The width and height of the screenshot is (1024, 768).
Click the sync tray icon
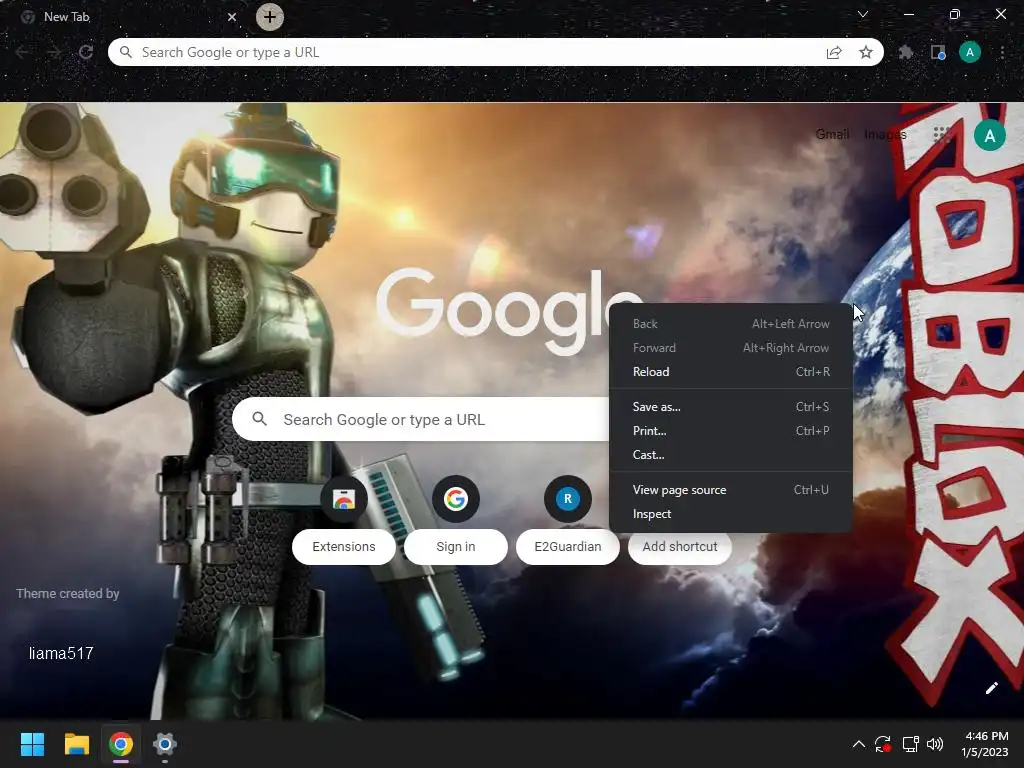pyautogui.click(x=883, y=744)
